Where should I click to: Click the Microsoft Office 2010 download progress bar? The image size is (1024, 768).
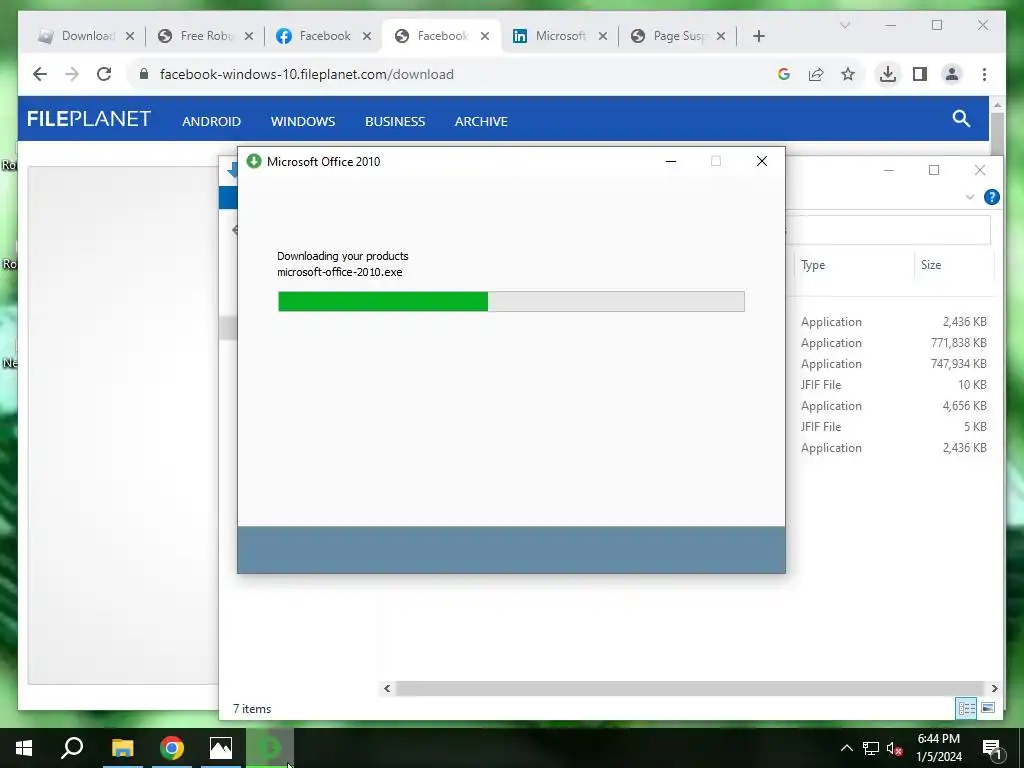point(511,301)
